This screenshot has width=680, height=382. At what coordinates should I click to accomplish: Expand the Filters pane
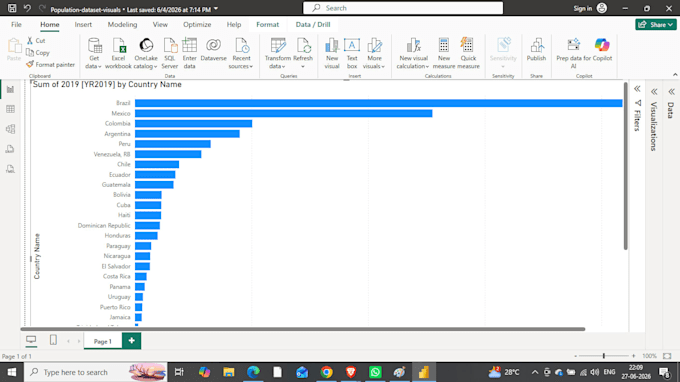pos(637,89)
